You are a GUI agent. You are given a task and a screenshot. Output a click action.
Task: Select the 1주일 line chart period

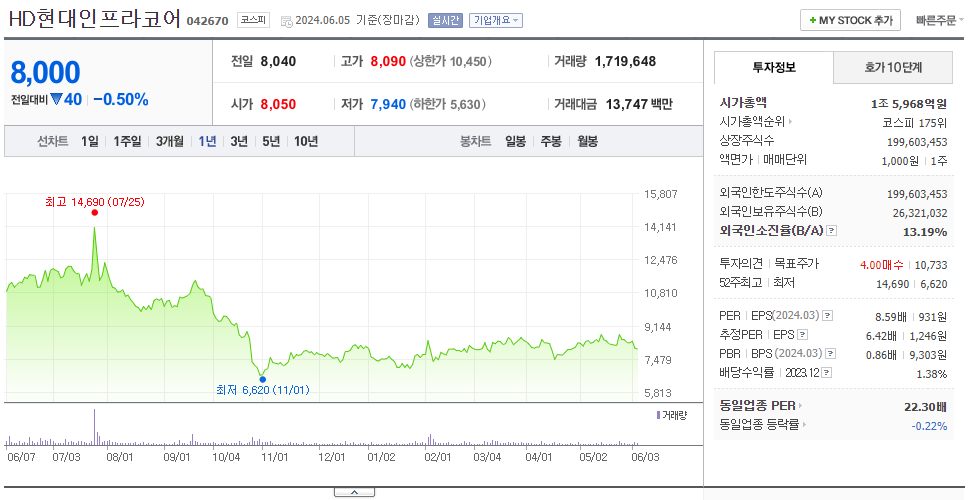127,141
